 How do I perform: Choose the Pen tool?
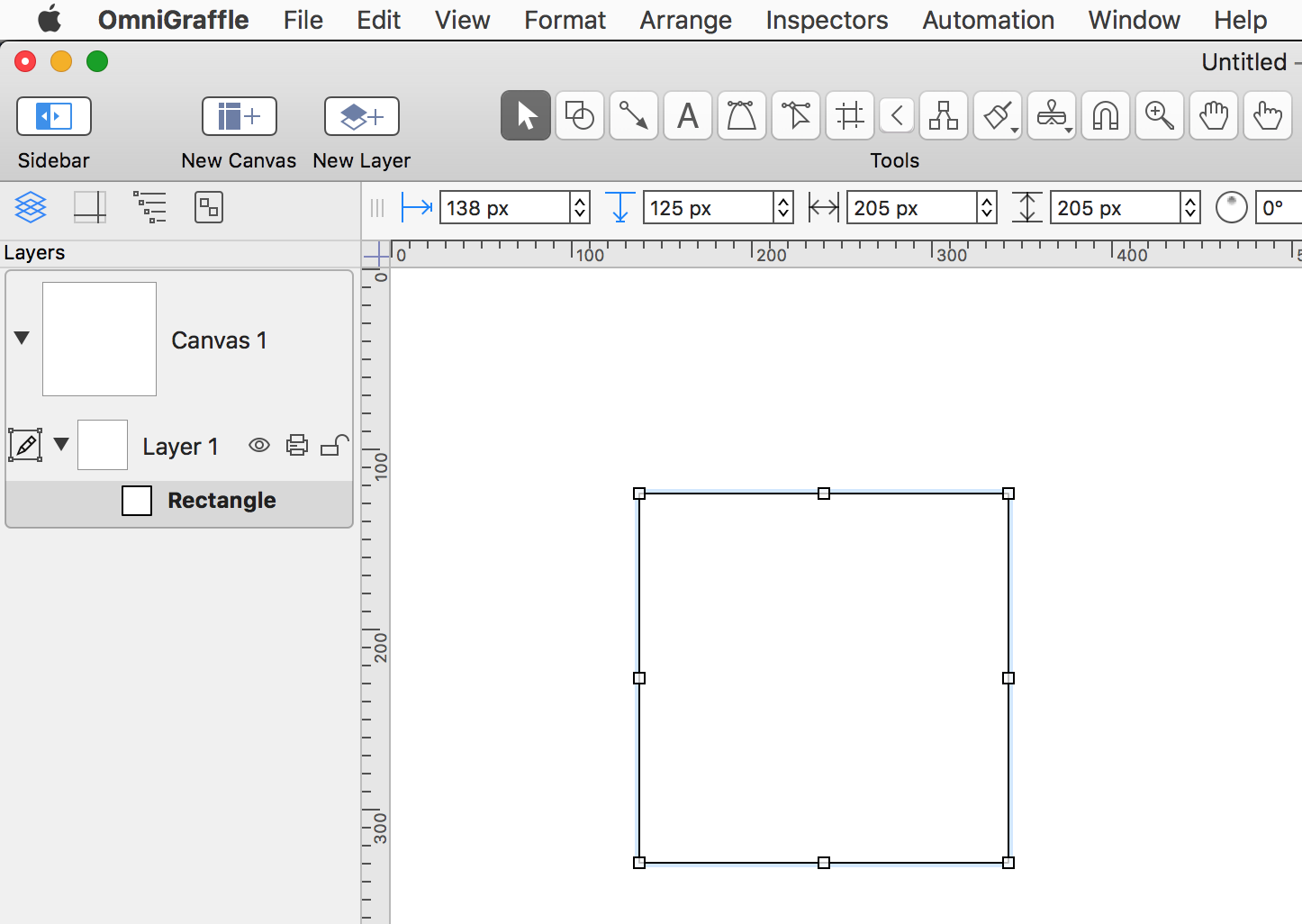point(742,116)
